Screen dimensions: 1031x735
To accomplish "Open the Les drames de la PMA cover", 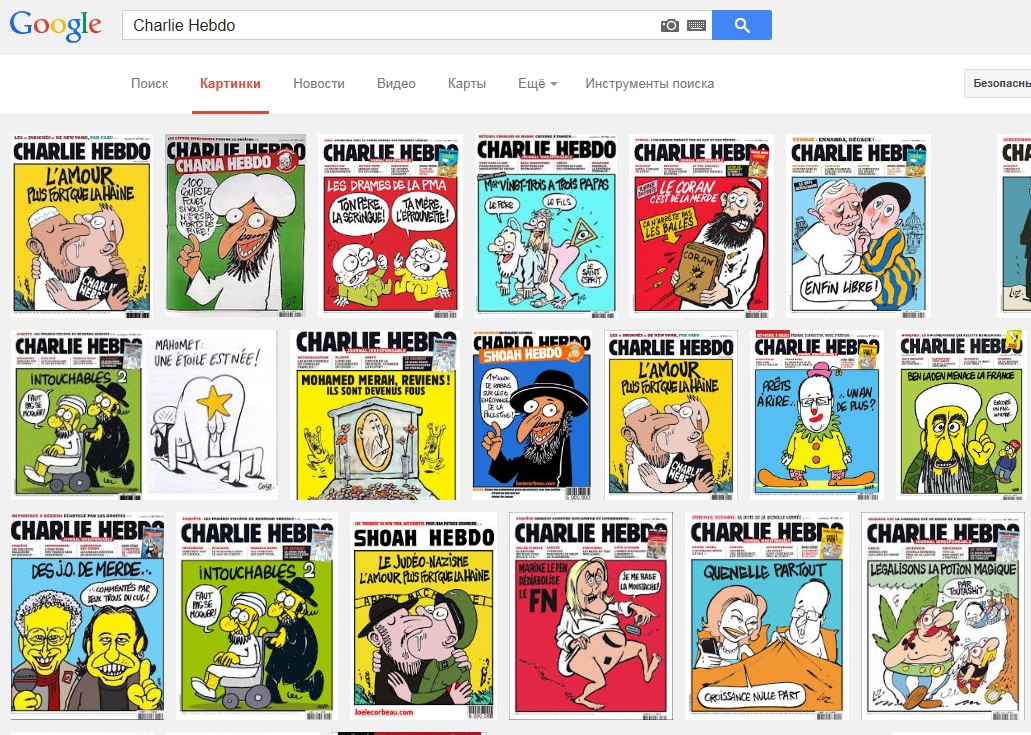I will pyautogui.click(x=391, y=225).
